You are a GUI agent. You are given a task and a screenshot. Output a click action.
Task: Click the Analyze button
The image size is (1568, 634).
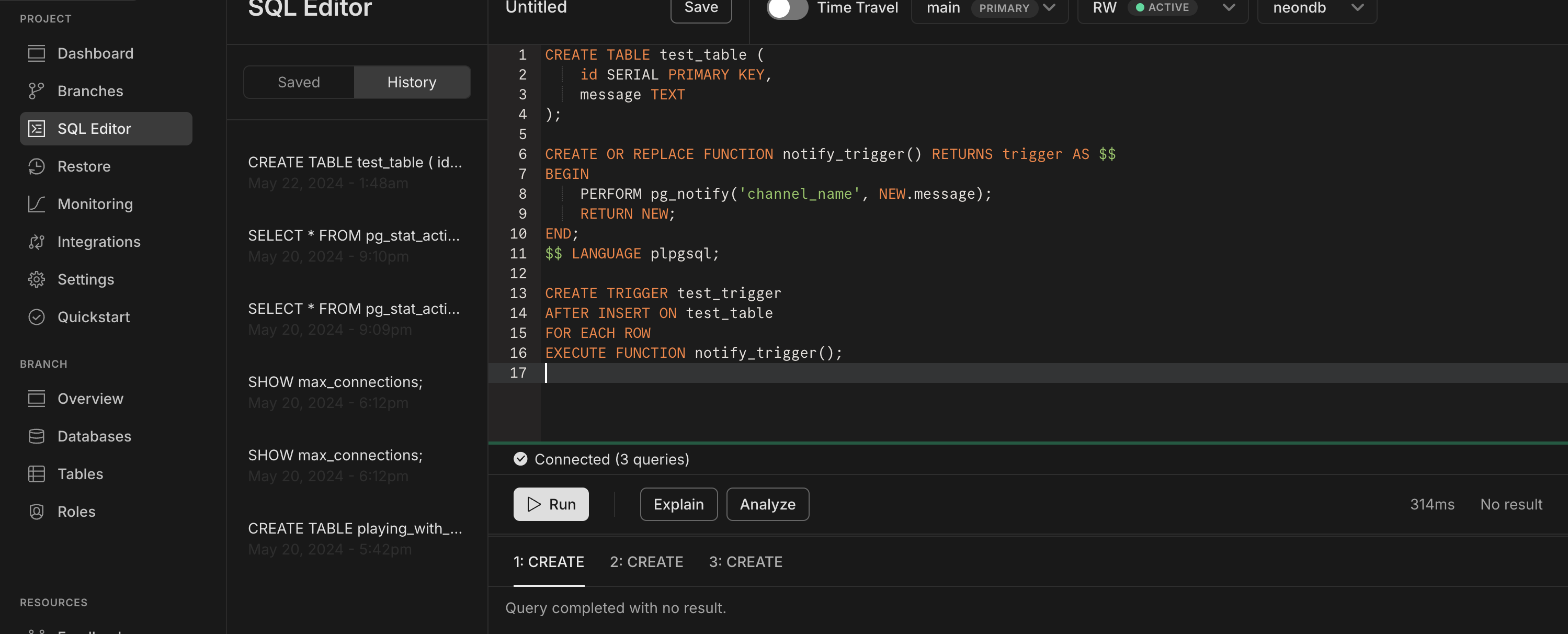click(x=768, y=504)
